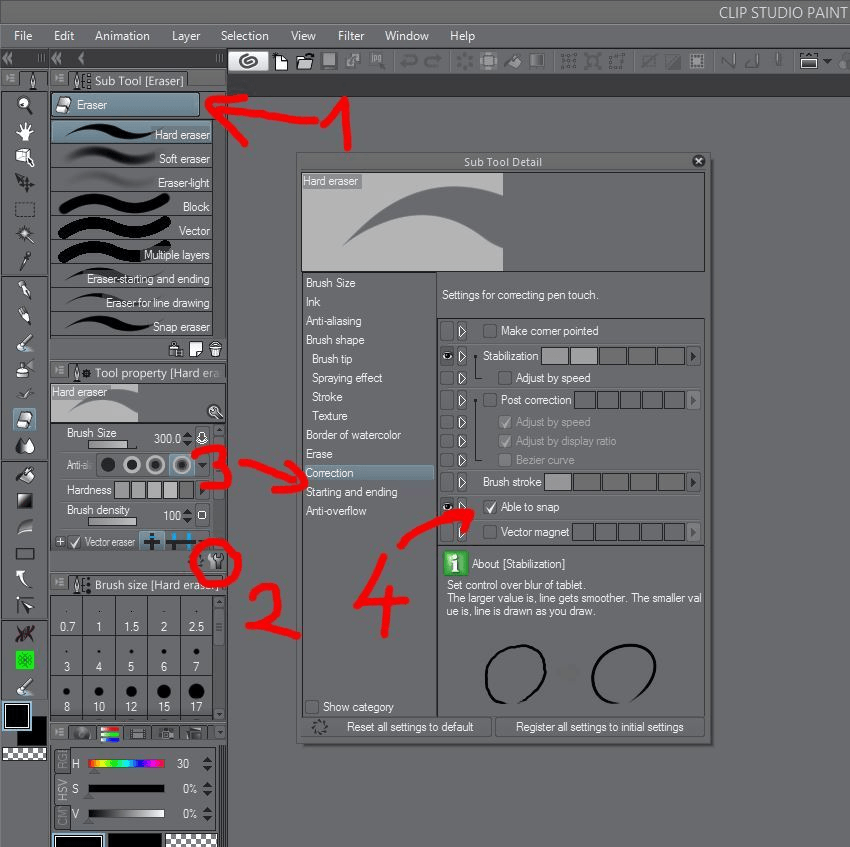Viewport: 850px width, 847px height.
Task: Click the New file toolbar icon
Action: (x=282, y=62)
